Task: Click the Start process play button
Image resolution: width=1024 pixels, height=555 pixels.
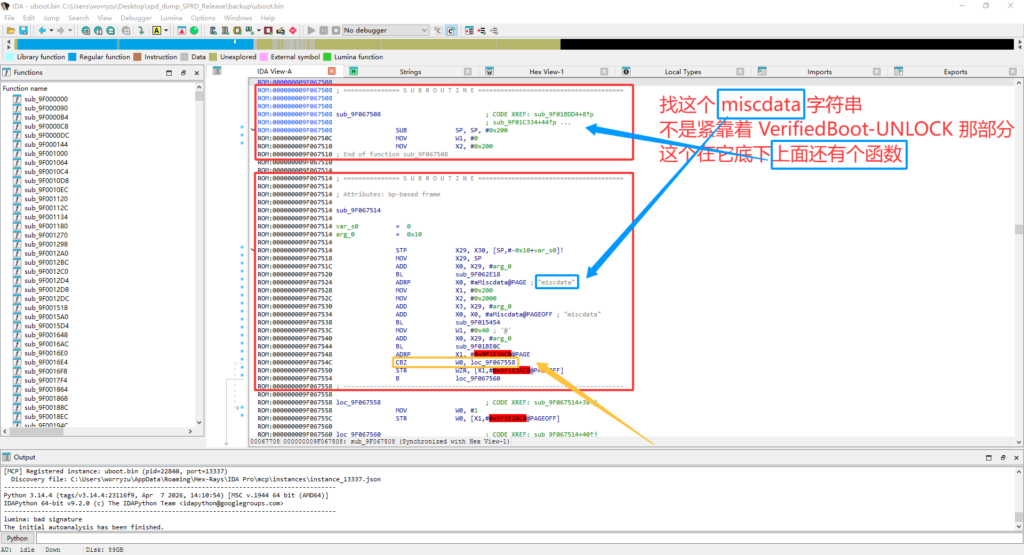Action: coord(312,31)
